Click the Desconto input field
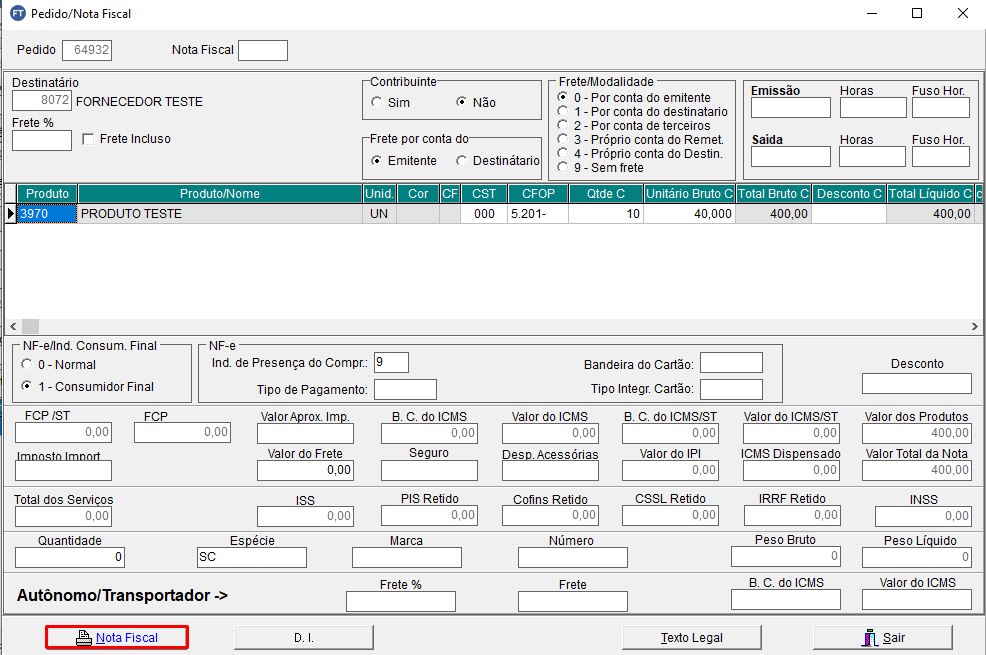This screenshot has height=655, width=986. coord(916,384)
